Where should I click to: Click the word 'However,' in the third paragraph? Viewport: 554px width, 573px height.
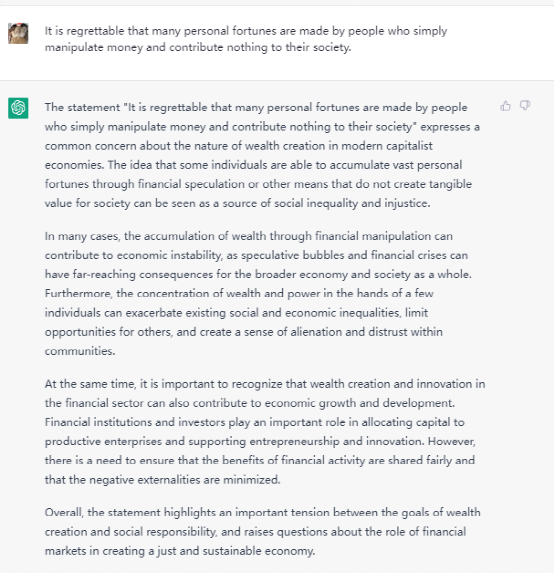(x=452, y=441)
